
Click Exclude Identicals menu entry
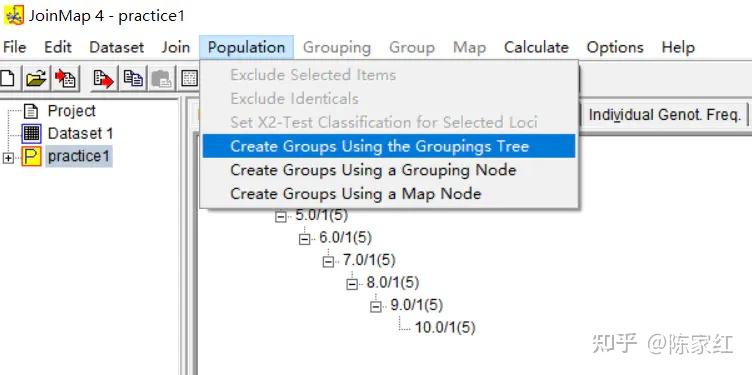point(389,99)
